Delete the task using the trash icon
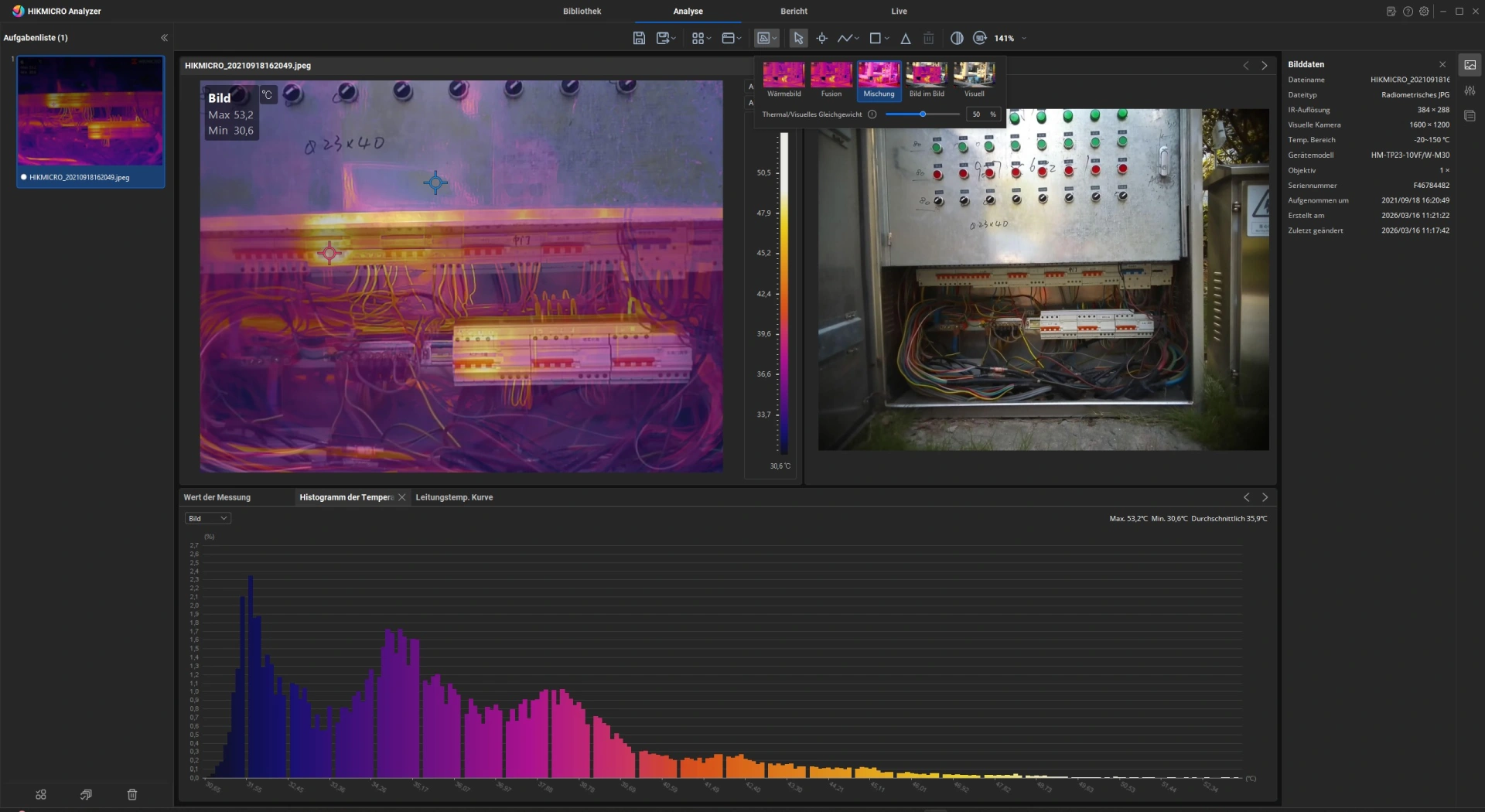Viewport: 1485px width, 812px height. tap(132, 794)
